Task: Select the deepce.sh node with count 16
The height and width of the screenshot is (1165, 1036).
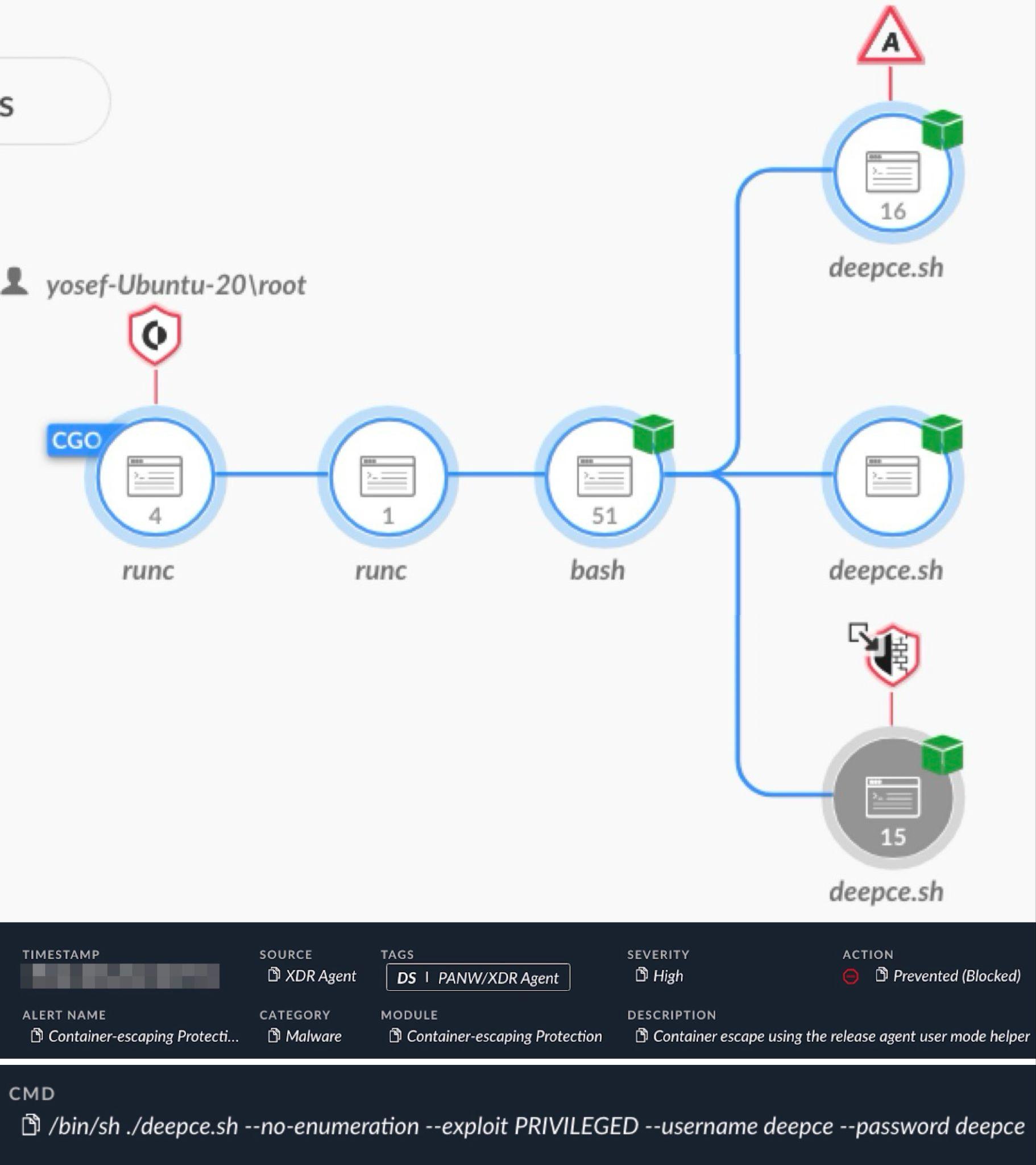Action: (x=892, y=173)
